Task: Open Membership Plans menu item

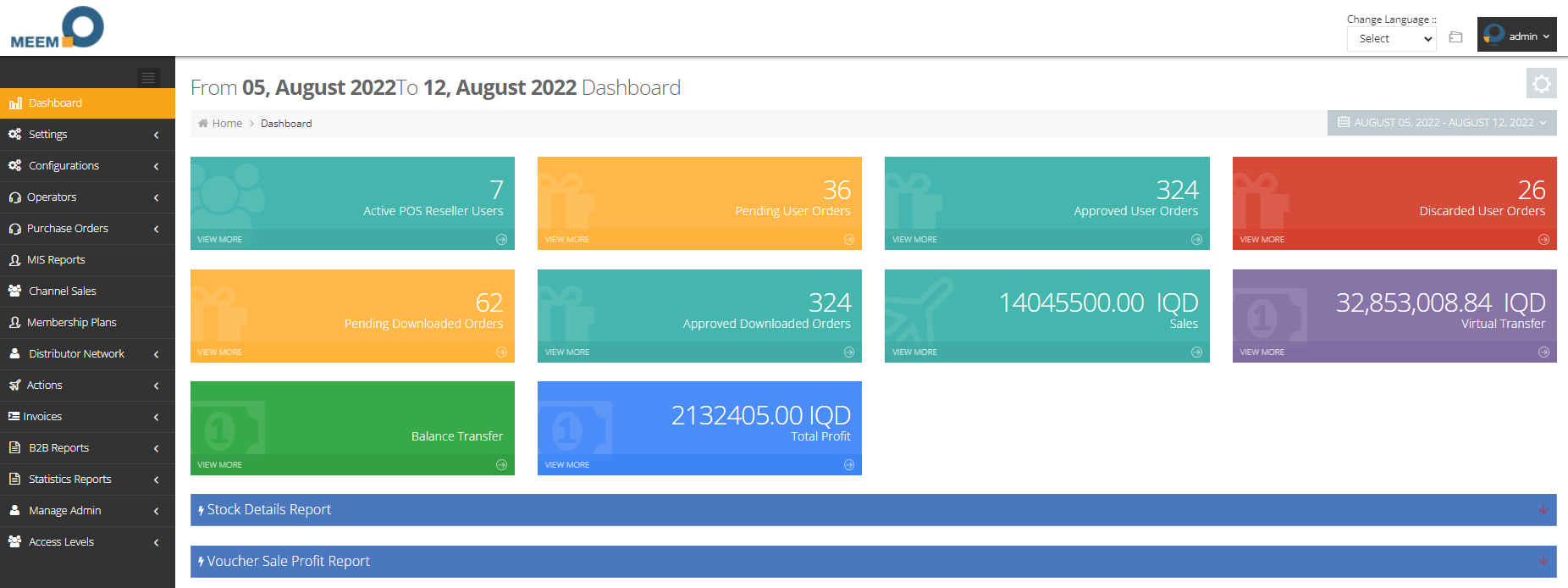Action: tap(87, 323)
